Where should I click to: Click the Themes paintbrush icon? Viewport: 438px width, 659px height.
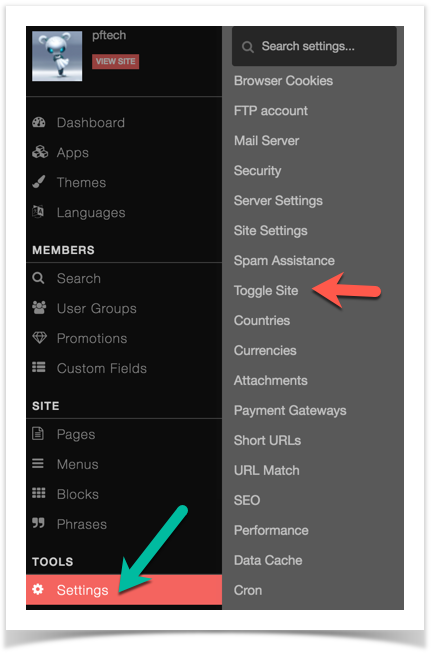click(x=39, y=182)
